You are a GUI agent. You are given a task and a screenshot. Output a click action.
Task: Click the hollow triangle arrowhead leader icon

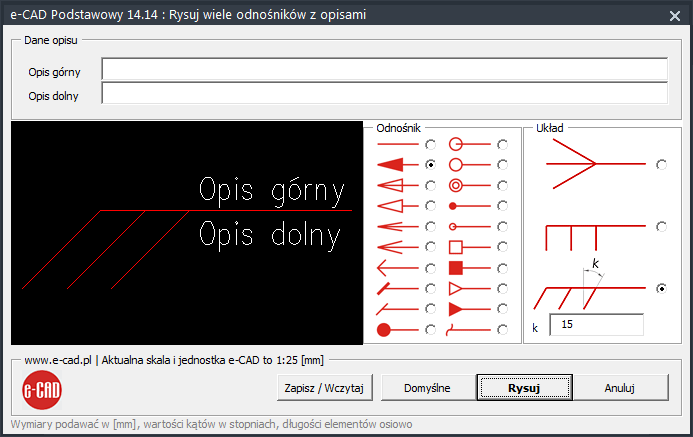397,206
